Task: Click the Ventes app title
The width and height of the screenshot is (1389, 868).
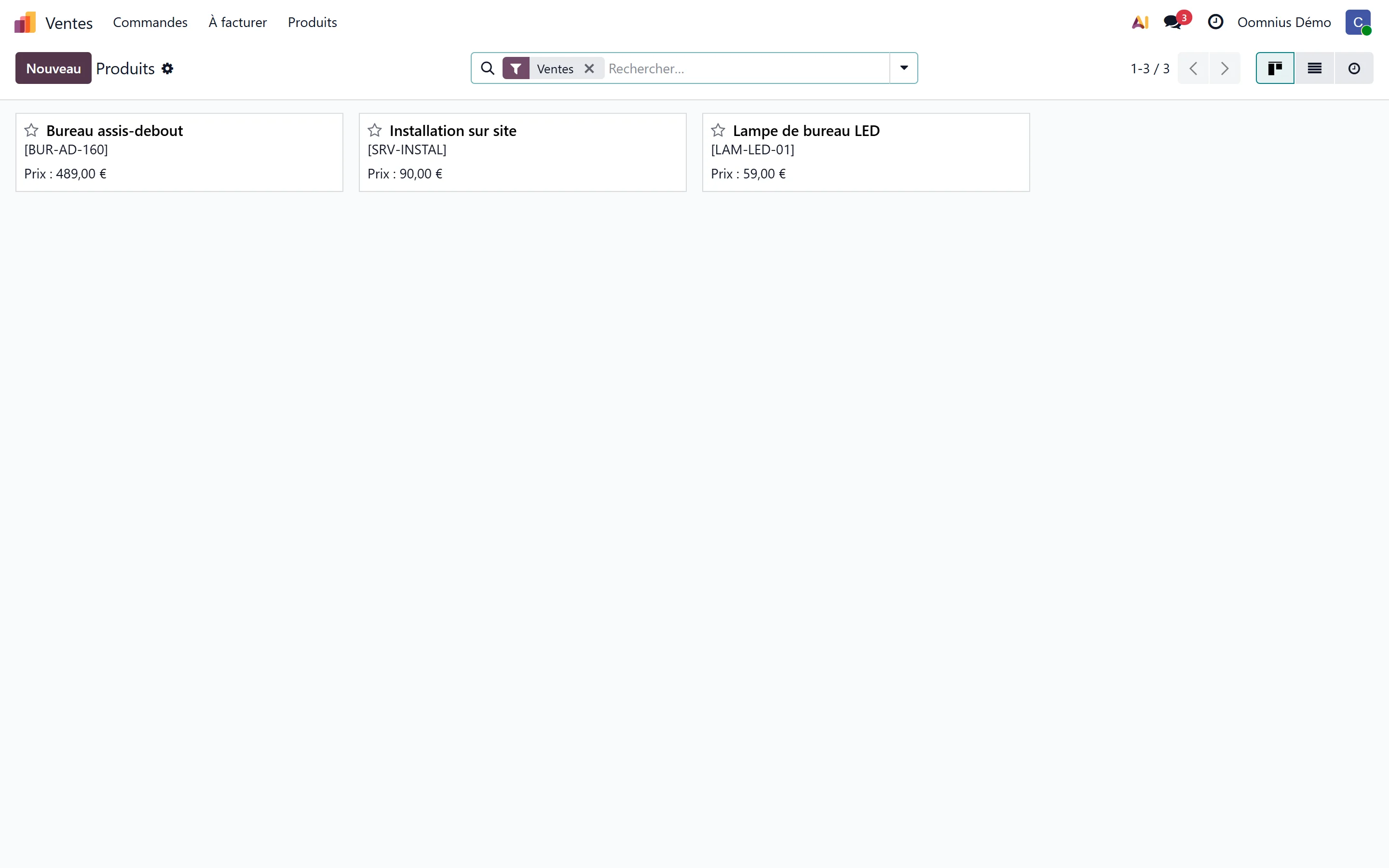Action: tap(69, 23)
